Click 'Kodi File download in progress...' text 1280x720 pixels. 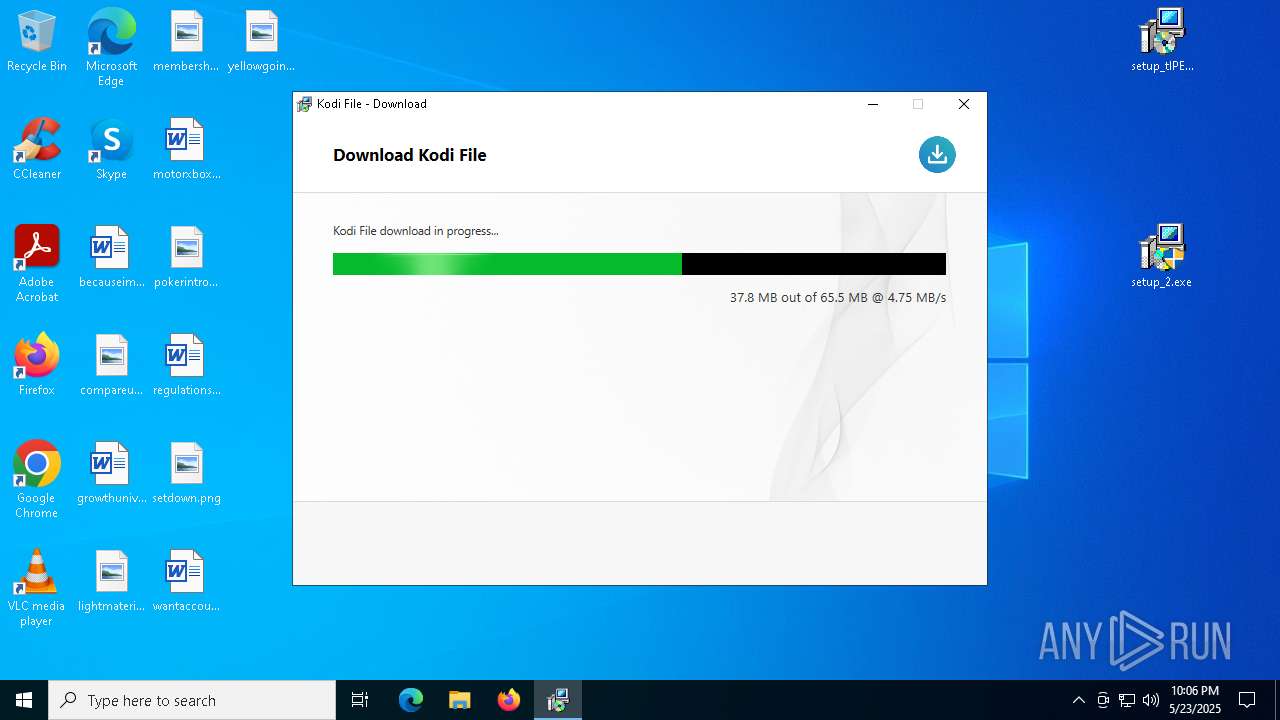[416, 231]
